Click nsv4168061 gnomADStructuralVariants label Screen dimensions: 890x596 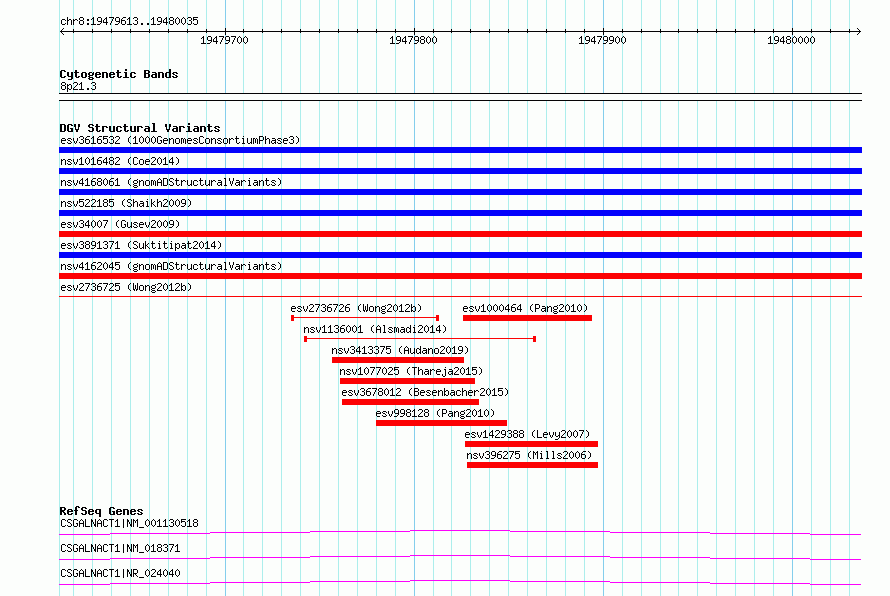coord(171,182)
